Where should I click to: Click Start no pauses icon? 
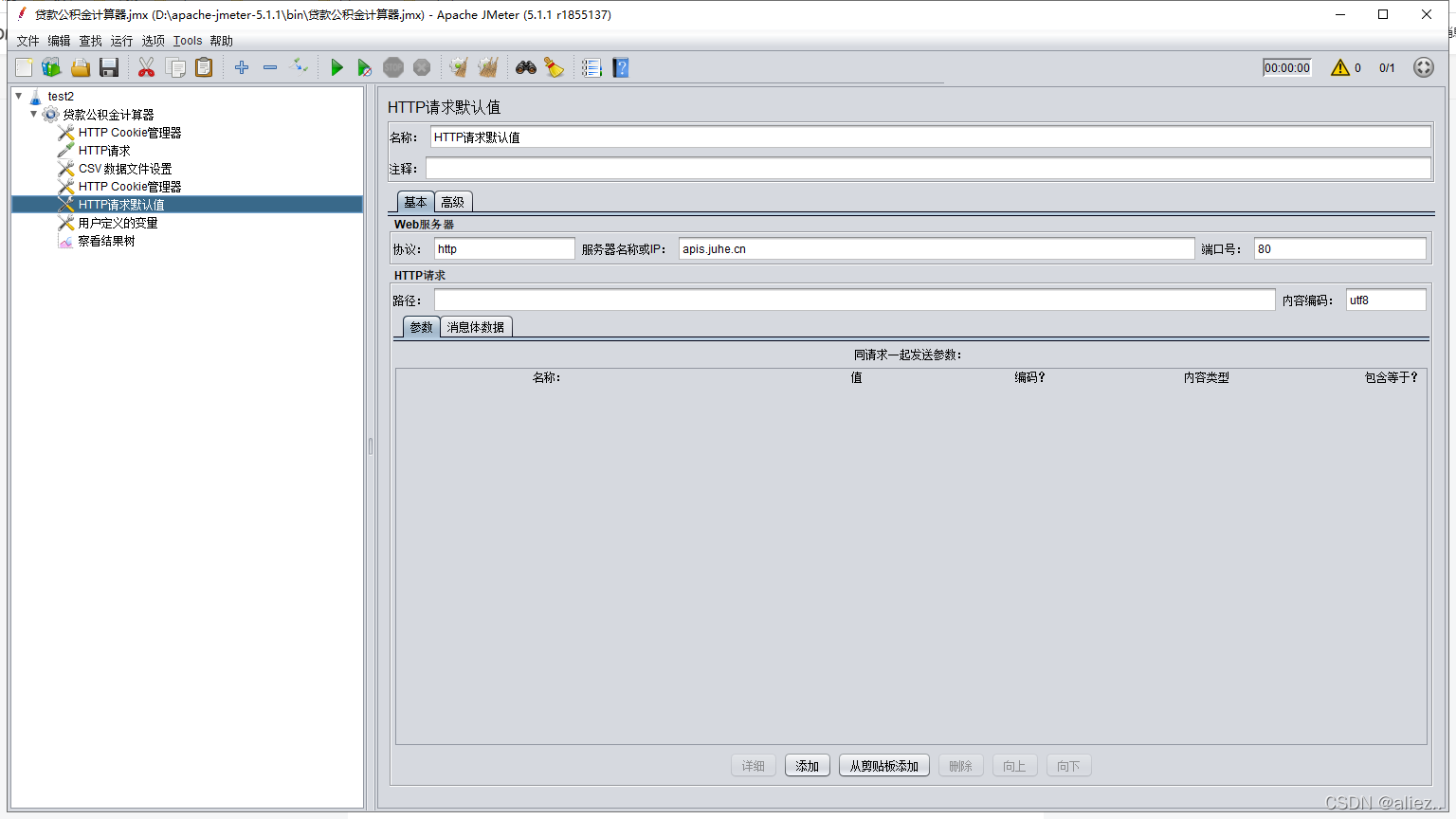click(365, 67)
